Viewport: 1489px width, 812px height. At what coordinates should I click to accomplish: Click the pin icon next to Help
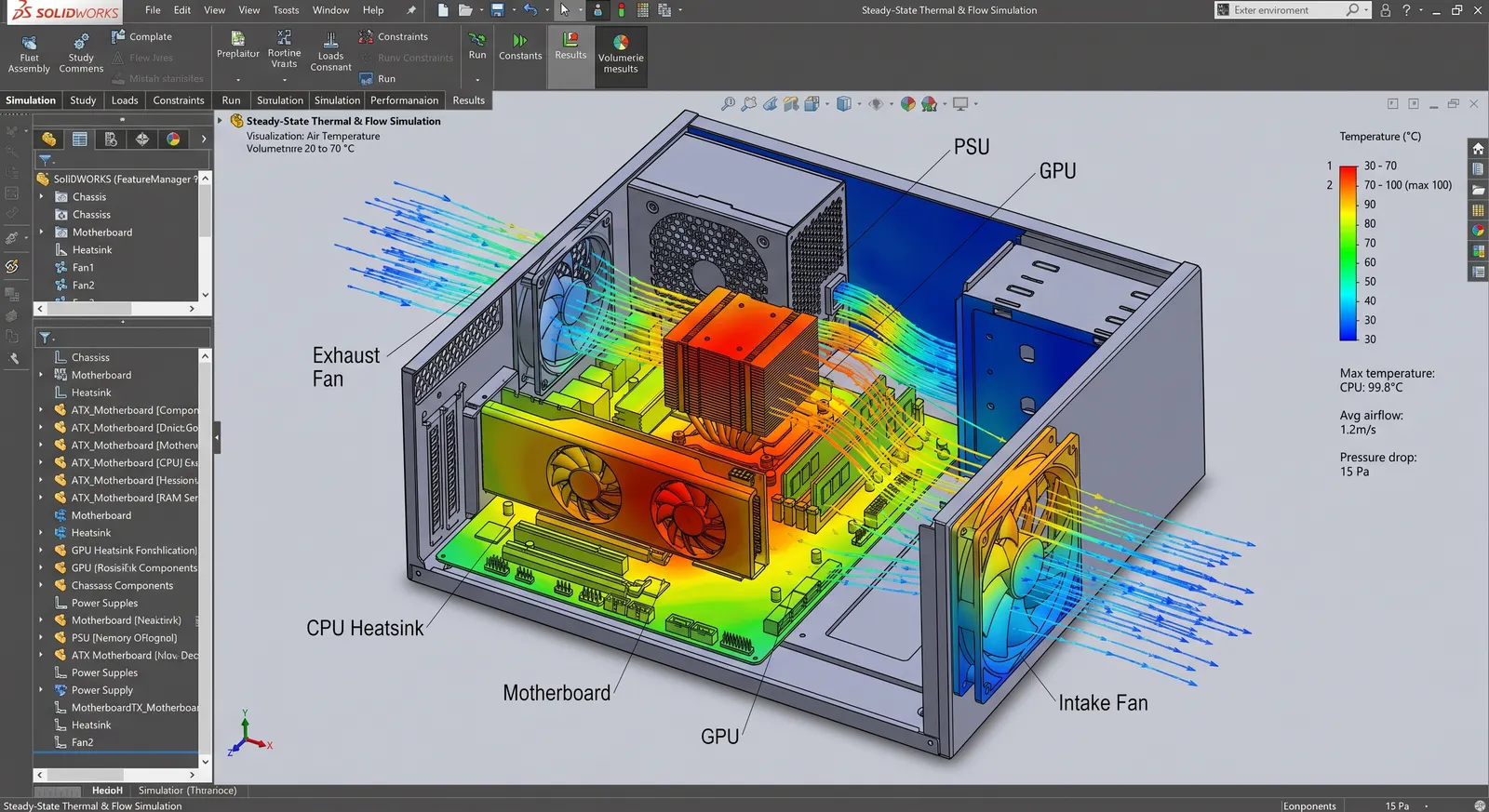[x=411, y=10]
